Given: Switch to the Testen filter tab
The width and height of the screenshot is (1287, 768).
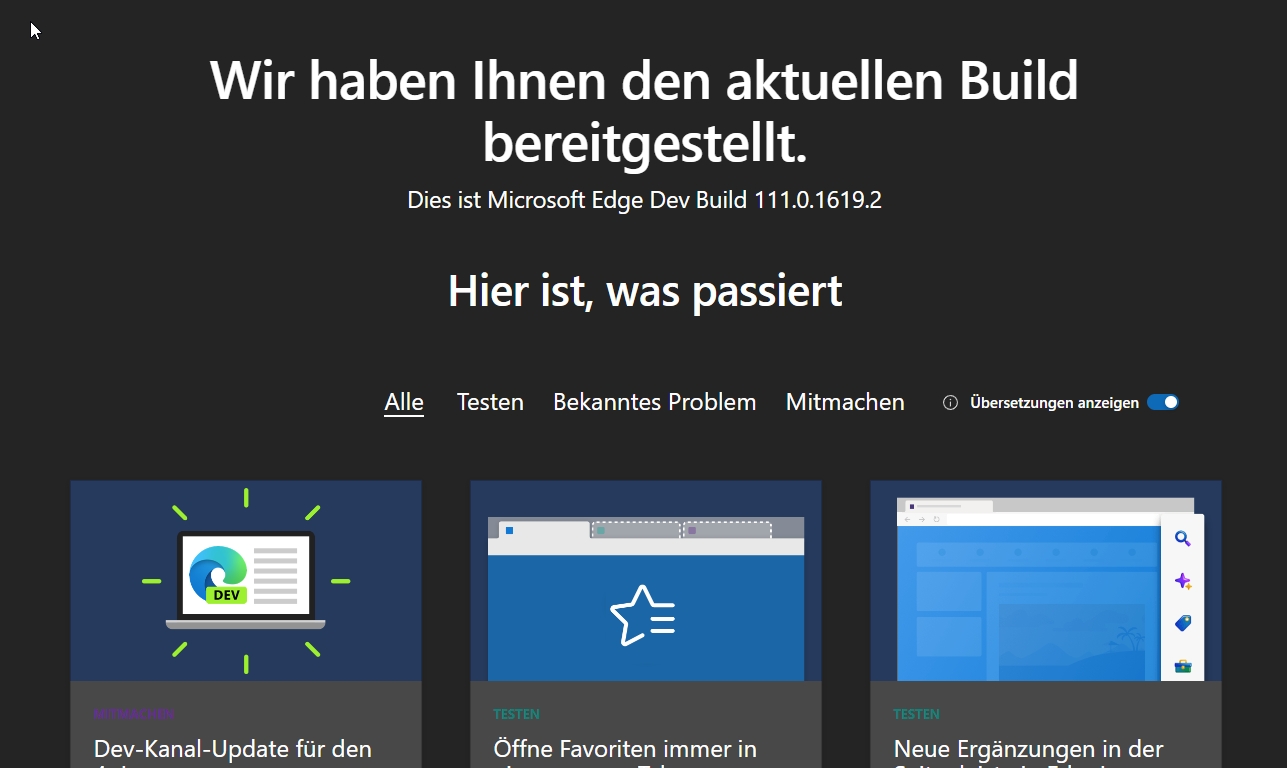Looking at the screenshot, I should 490,402.
